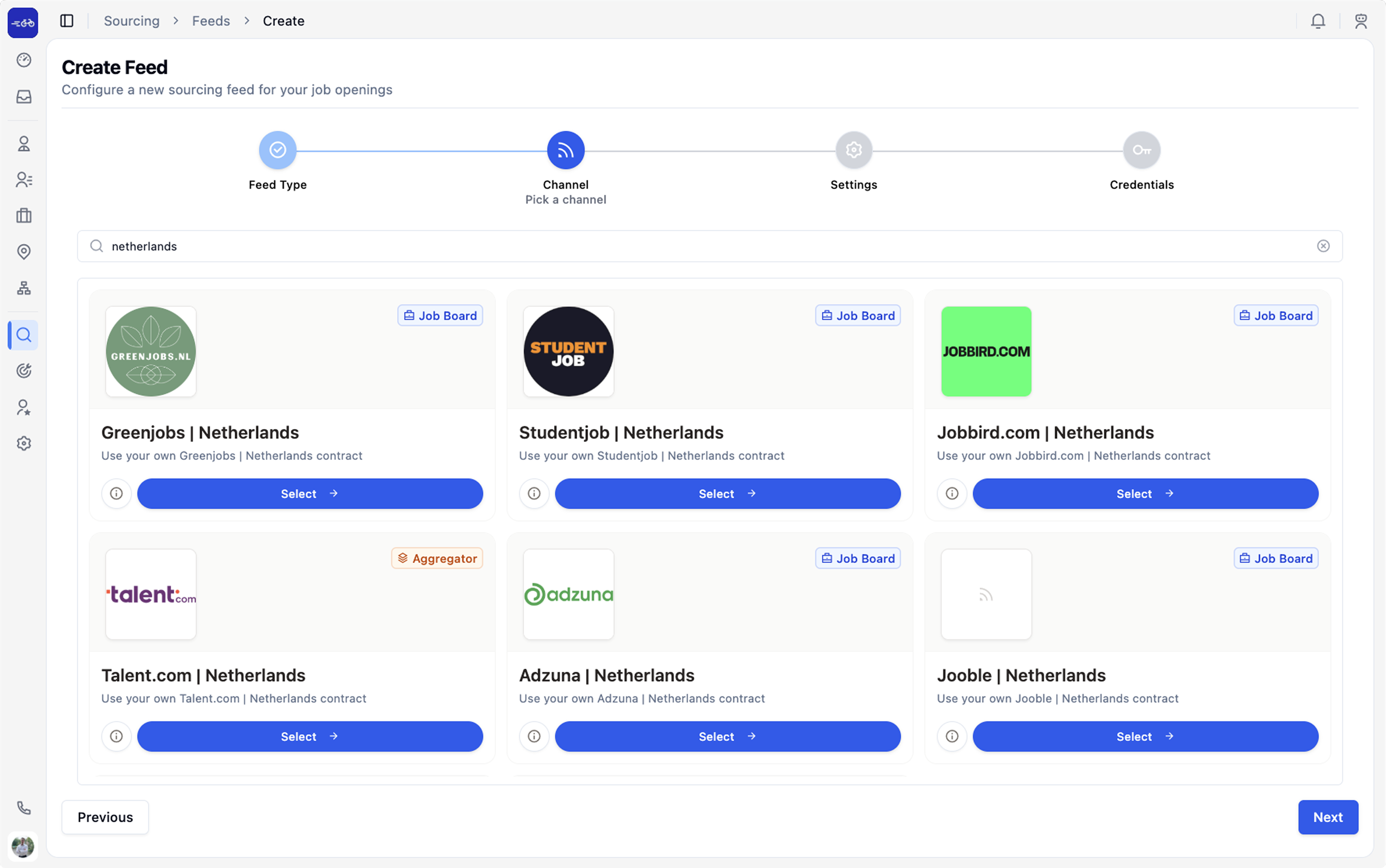Open the org chart icon in sidebar
The width and height of the screenshot is (1386, 868).
click(x=23, y=288)
